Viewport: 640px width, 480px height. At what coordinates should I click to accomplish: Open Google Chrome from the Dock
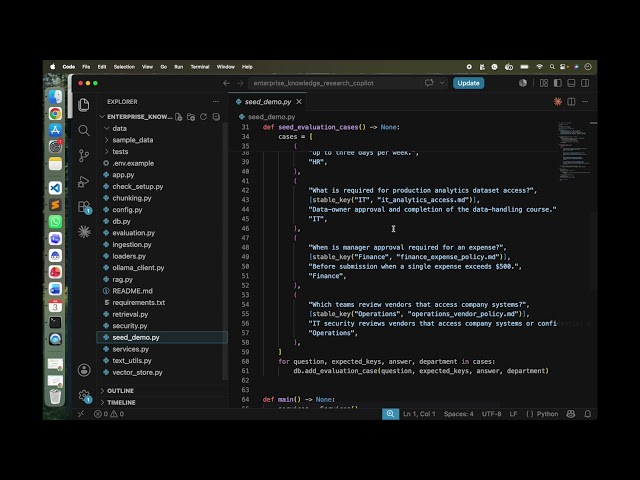(x=55, y=113)
